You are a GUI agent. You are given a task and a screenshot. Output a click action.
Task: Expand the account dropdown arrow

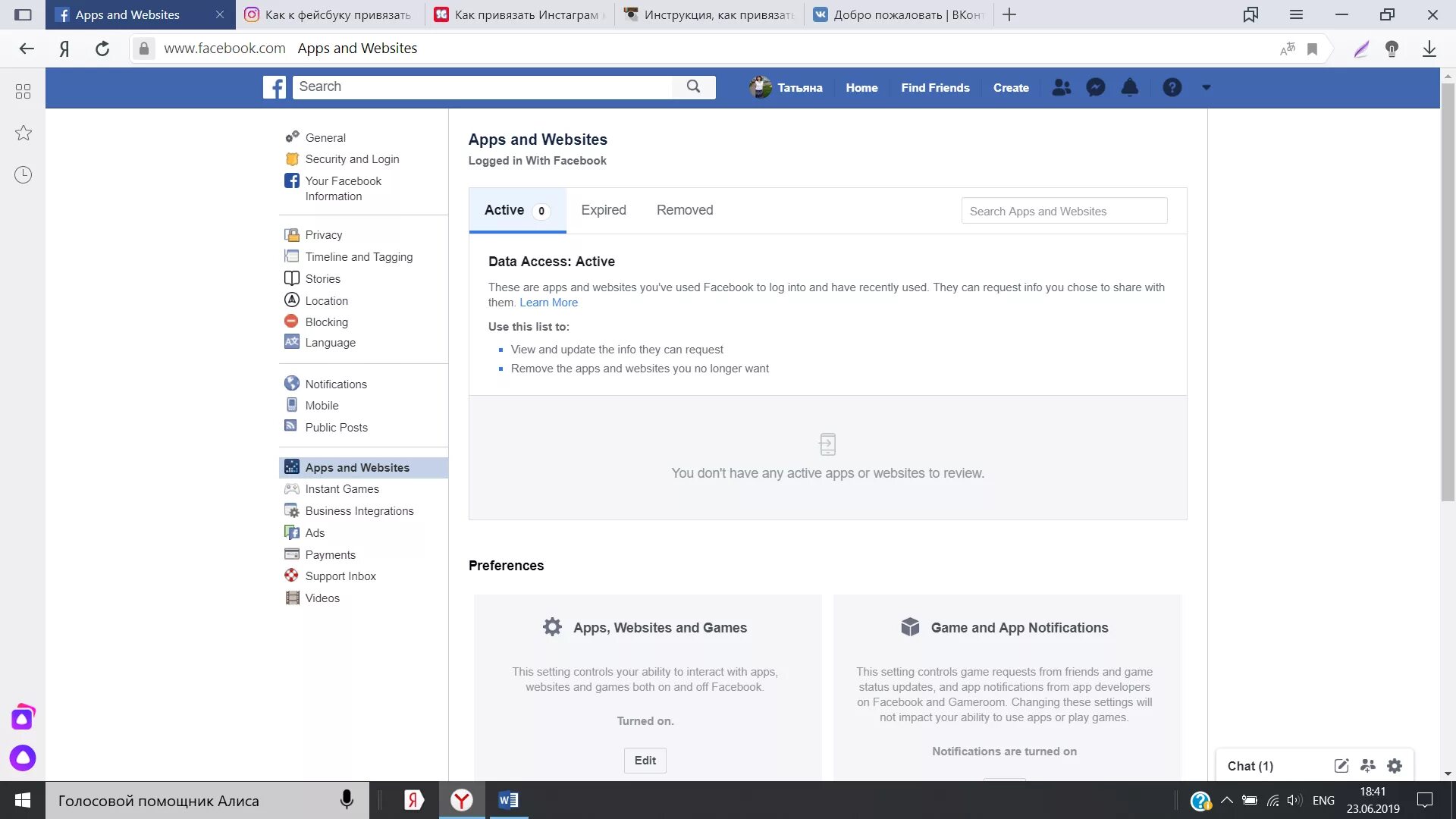tap(1207, 87)
